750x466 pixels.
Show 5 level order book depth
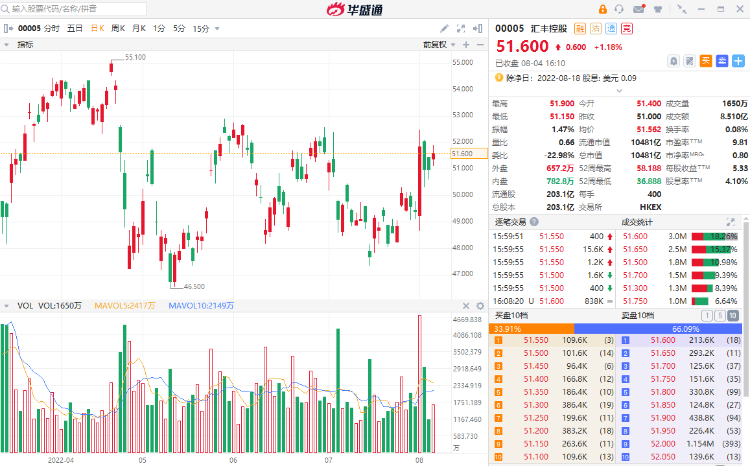click(x=719, y=316)
